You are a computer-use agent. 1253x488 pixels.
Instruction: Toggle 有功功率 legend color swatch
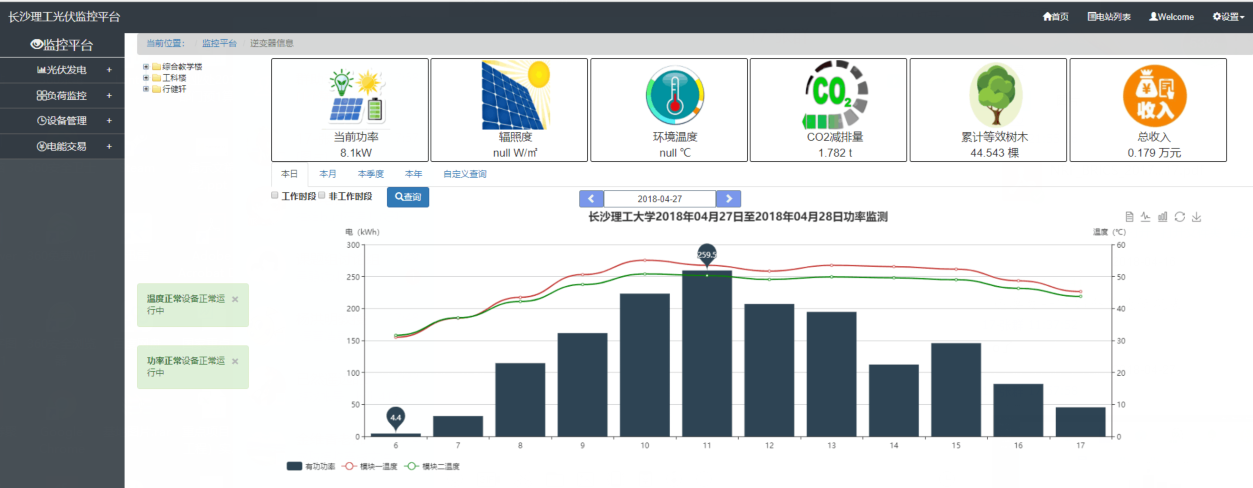click(x=294, y=466)
